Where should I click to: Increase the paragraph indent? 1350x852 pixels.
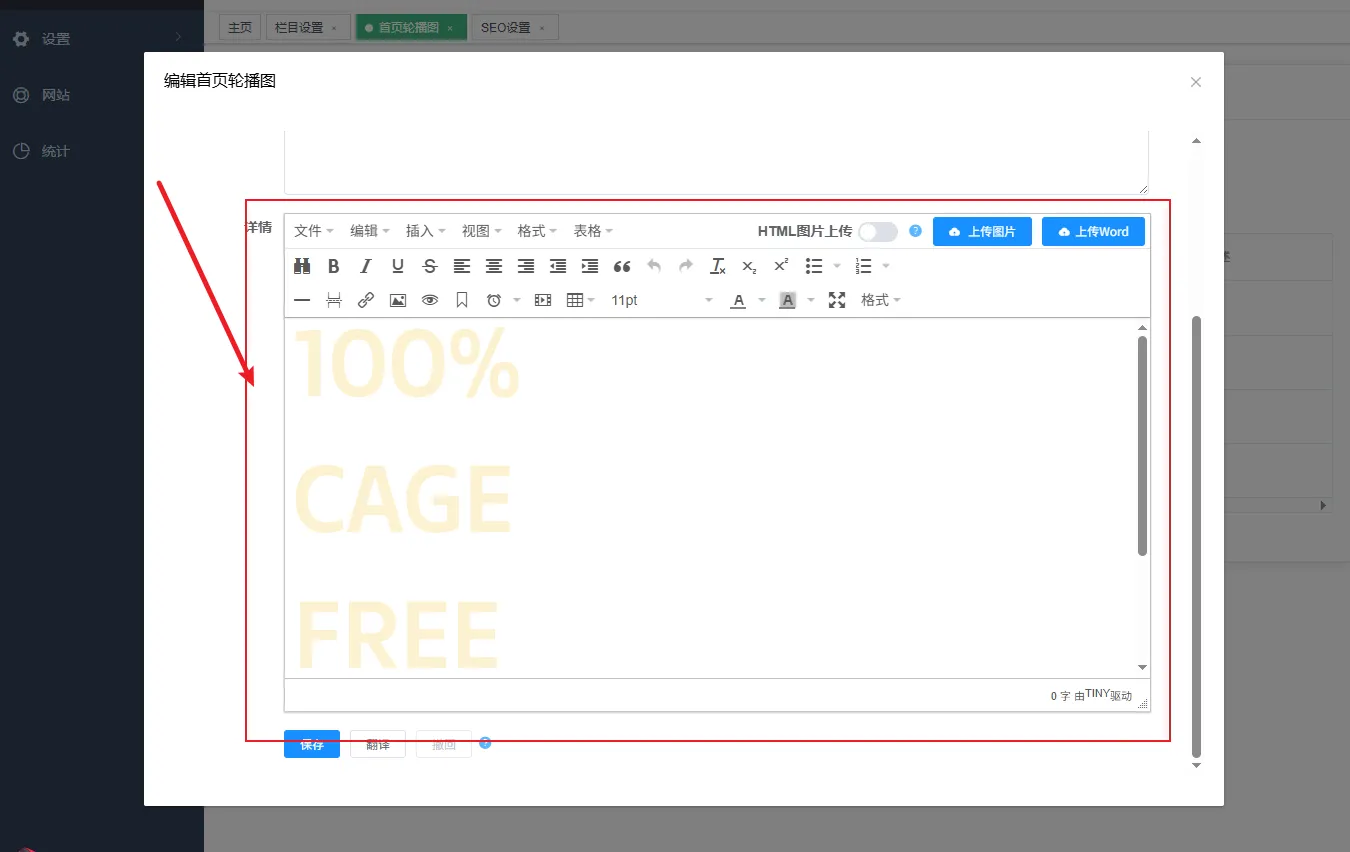[590, 266]
